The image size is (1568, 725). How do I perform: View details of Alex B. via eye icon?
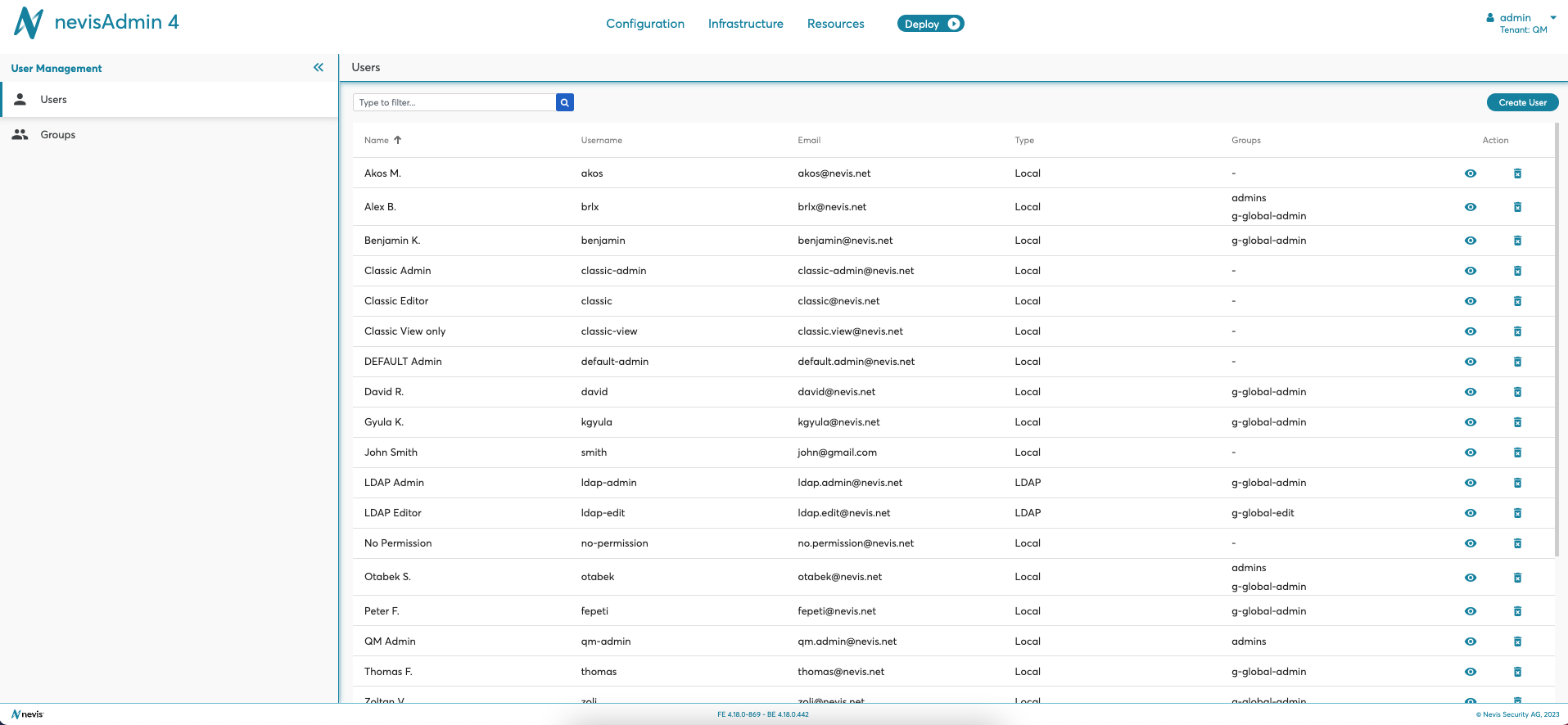pyautogui.click(x=1471, y=207)
